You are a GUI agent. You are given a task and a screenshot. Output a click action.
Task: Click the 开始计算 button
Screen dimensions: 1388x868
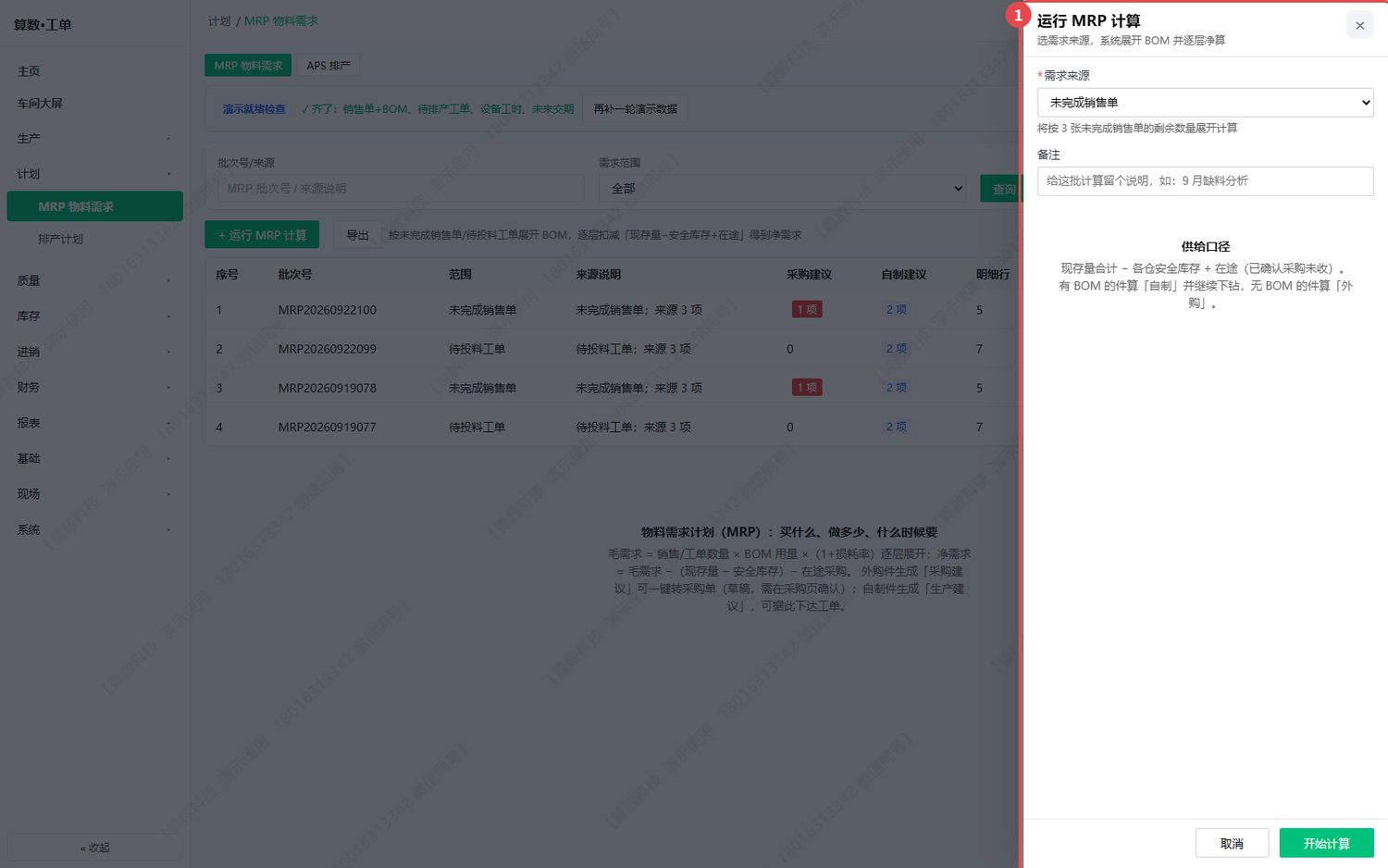[x=1326, y=844]
